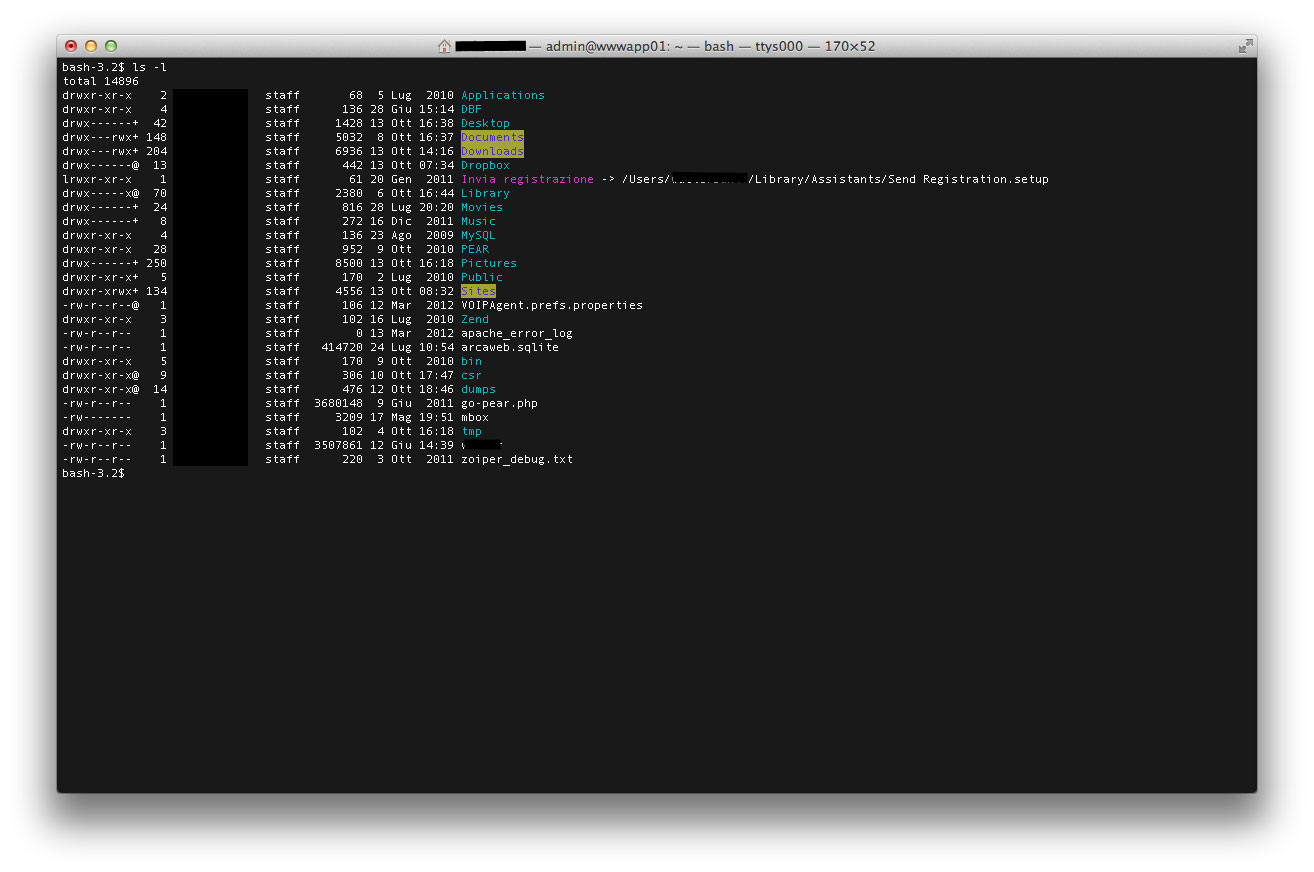Select the csr directory name
Viewport: 1314px width, 872px height.
click(x=471, y=375)
